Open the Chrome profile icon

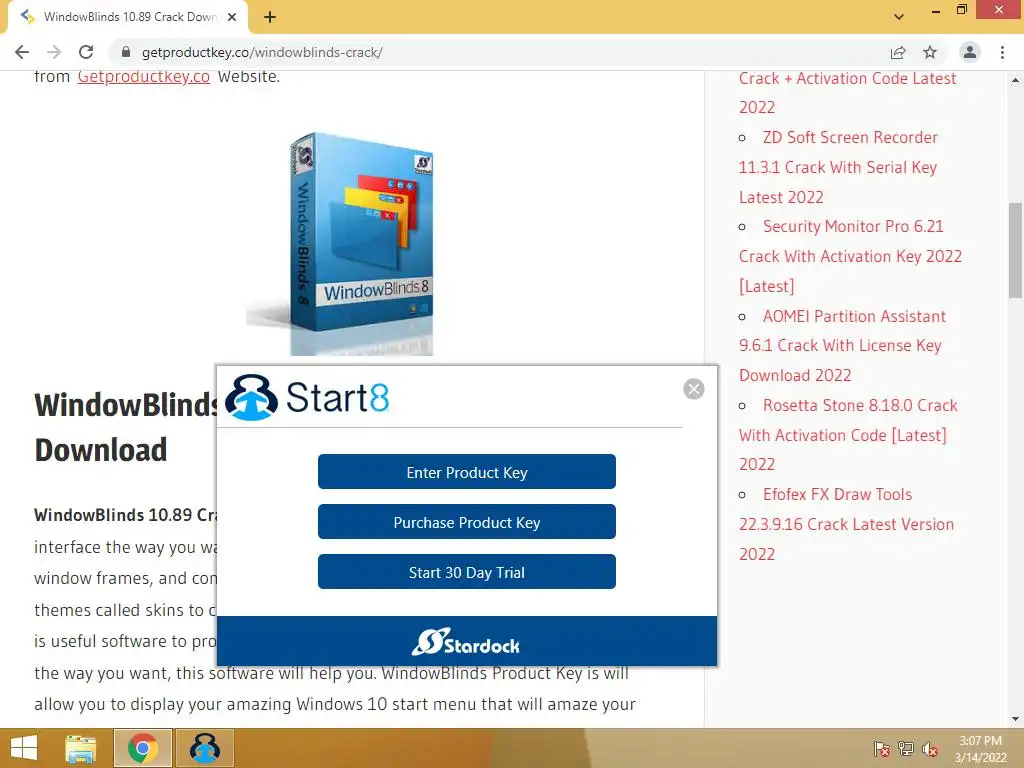(970, 52)
